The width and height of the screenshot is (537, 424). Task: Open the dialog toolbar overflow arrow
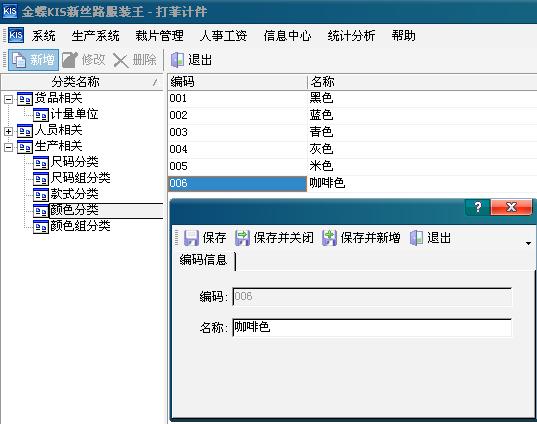tap(528, 243)
